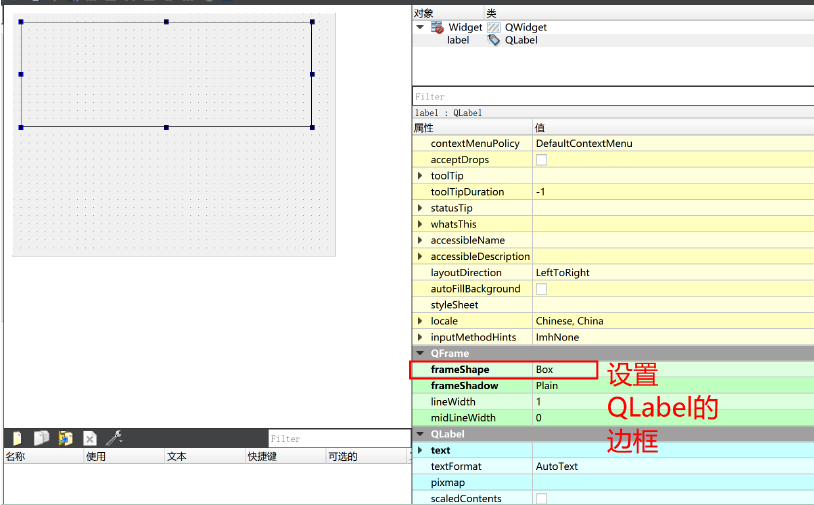Expand the inputMethodHints property

point(420,337)
